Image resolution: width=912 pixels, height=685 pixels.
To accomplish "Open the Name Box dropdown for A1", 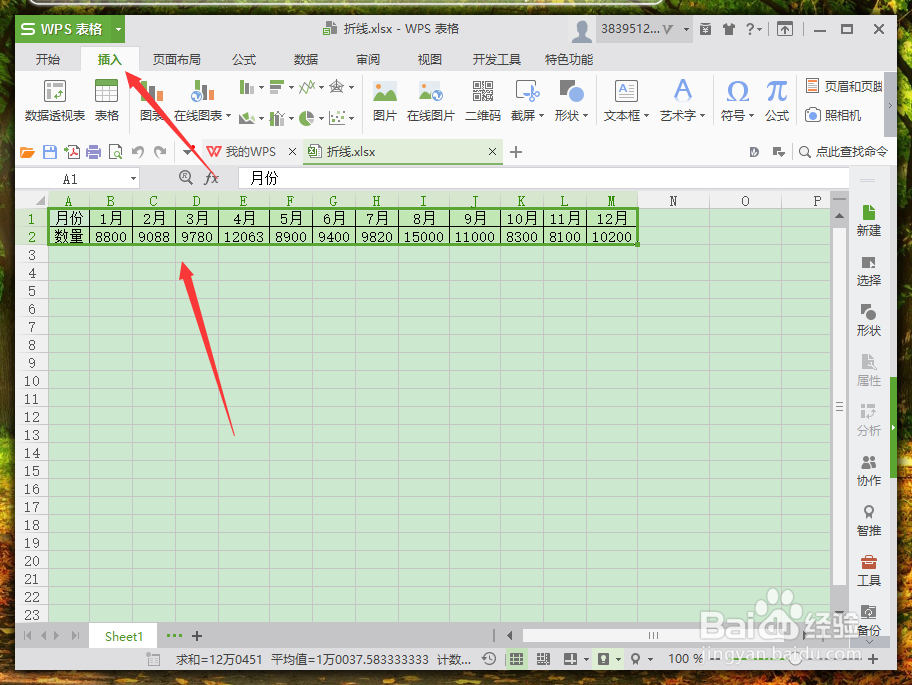I will coord(133,179).
